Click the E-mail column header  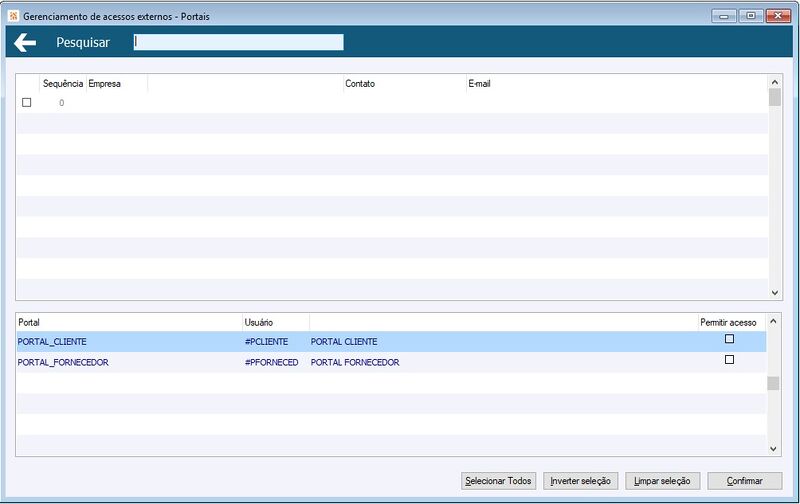point(479,84)
